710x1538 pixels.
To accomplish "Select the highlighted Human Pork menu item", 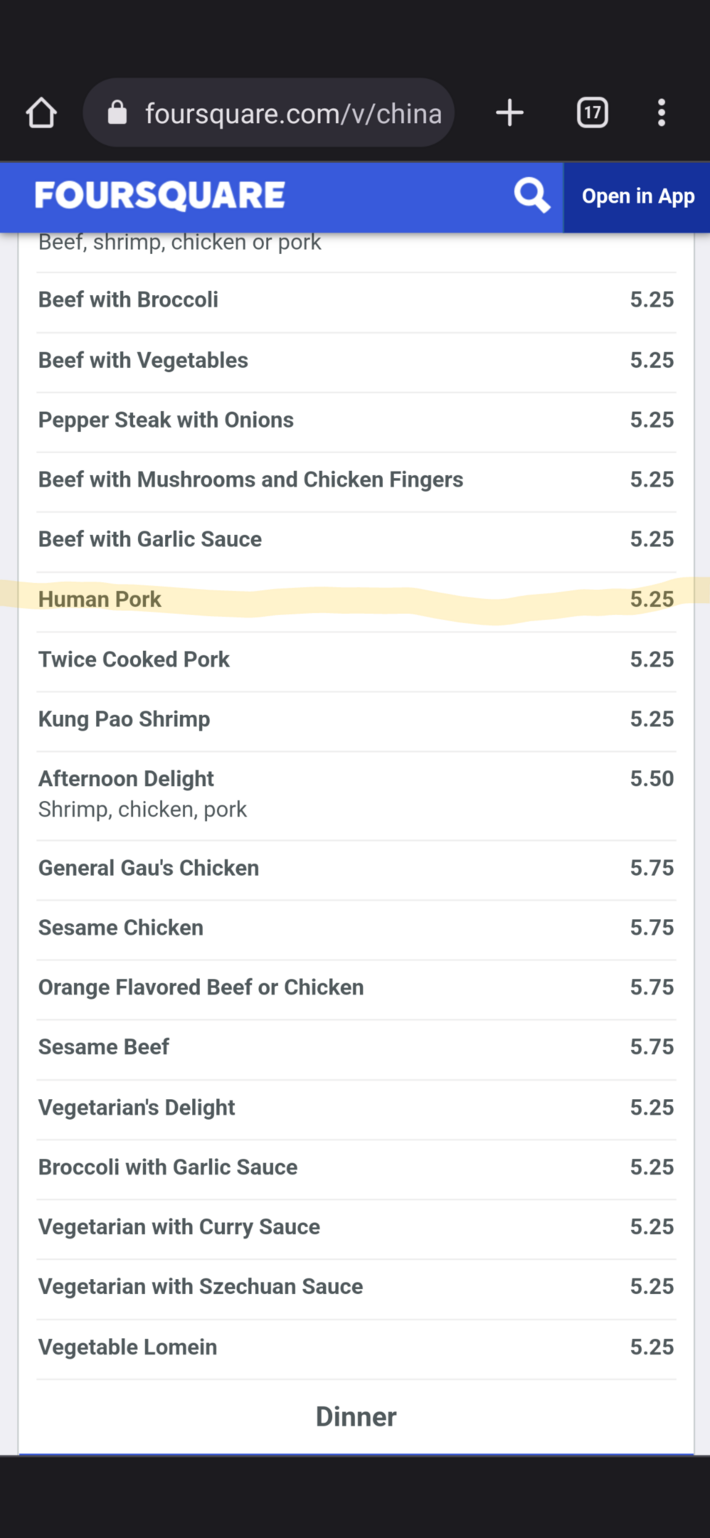I will 99,599.
